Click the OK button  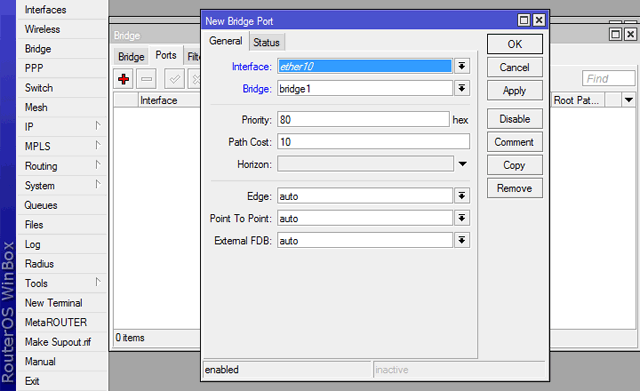pos(515,44)
